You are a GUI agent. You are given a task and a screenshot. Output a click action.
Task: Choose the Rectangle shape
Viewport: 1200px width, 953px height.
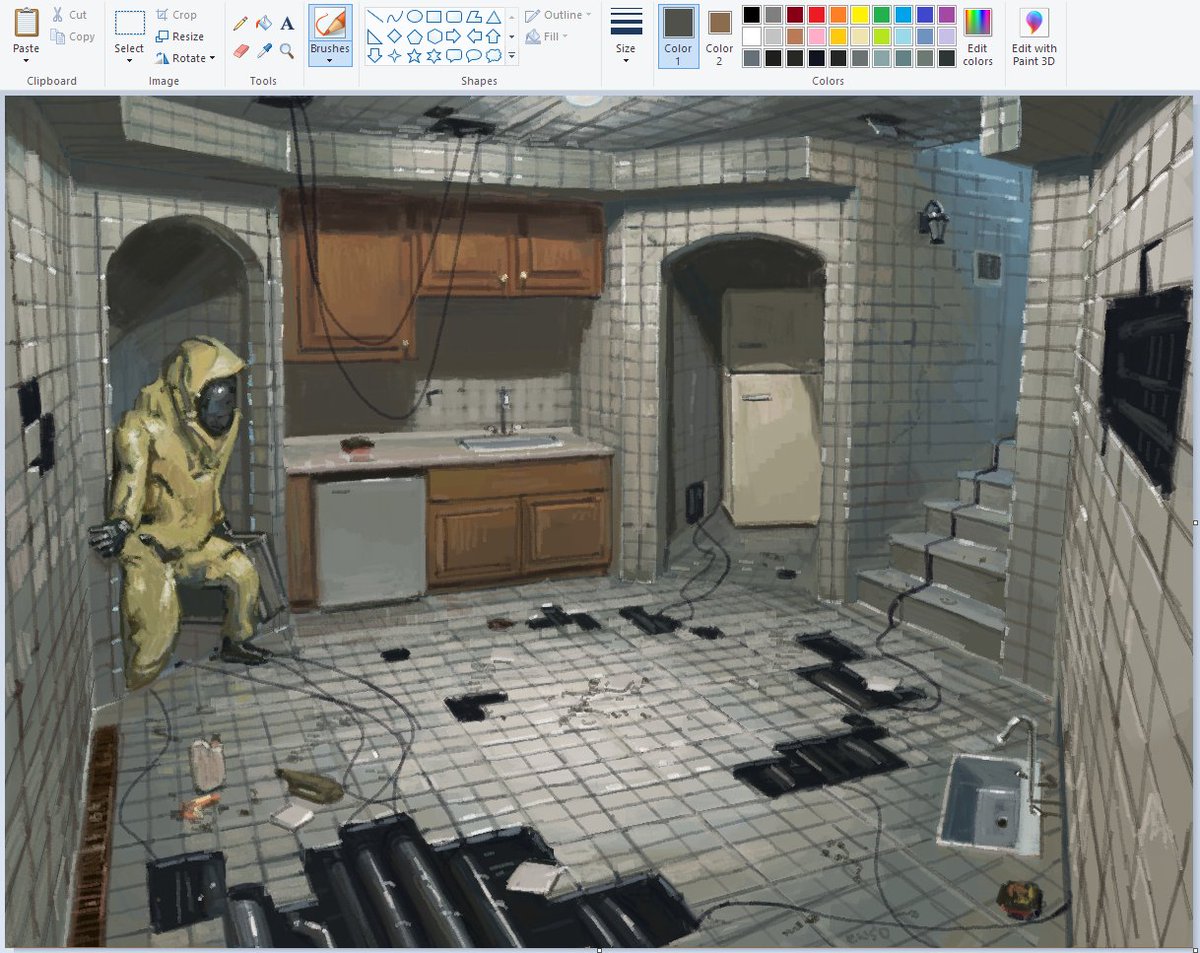click(434, 16)
